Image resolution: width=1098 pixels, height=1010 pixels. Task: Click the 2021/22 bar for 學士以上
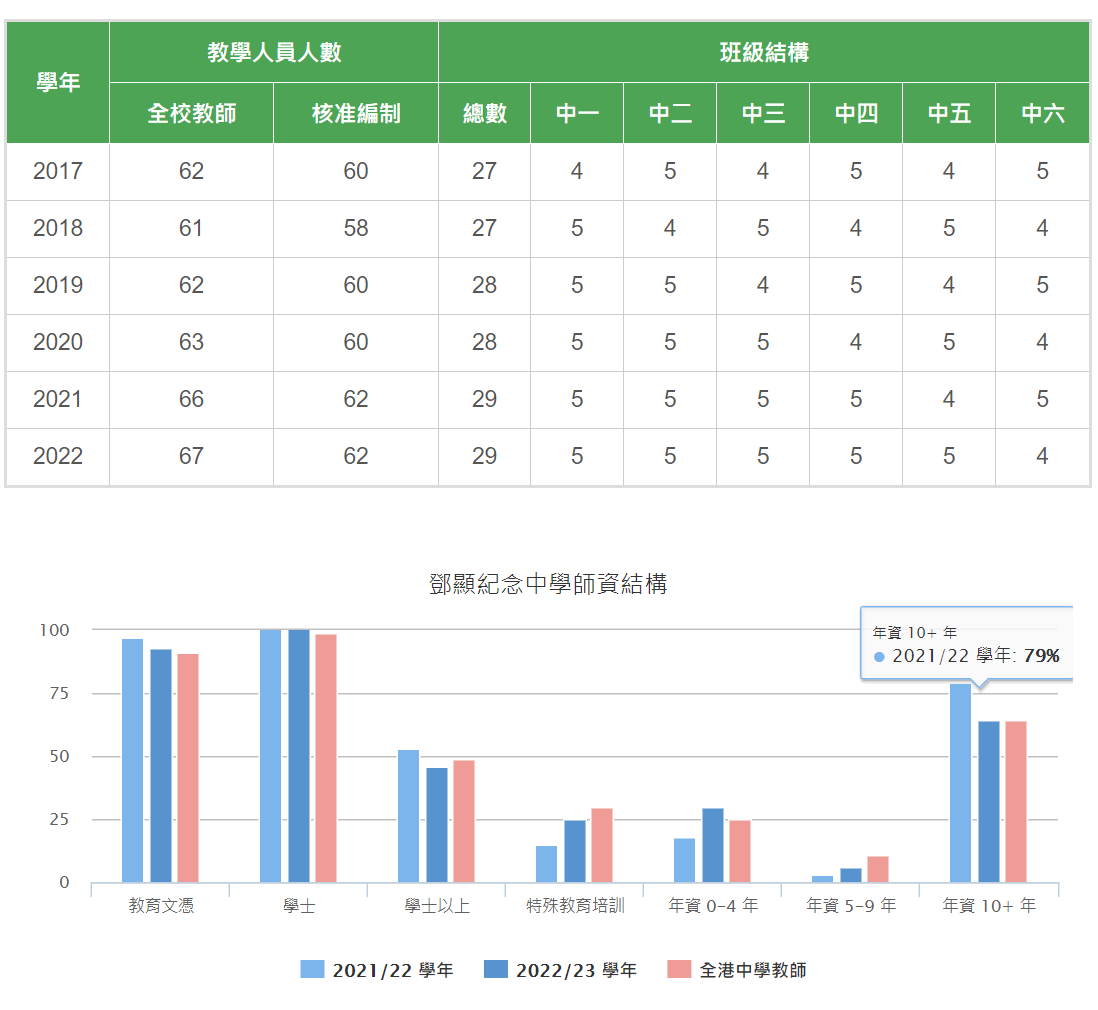point(408,817)
